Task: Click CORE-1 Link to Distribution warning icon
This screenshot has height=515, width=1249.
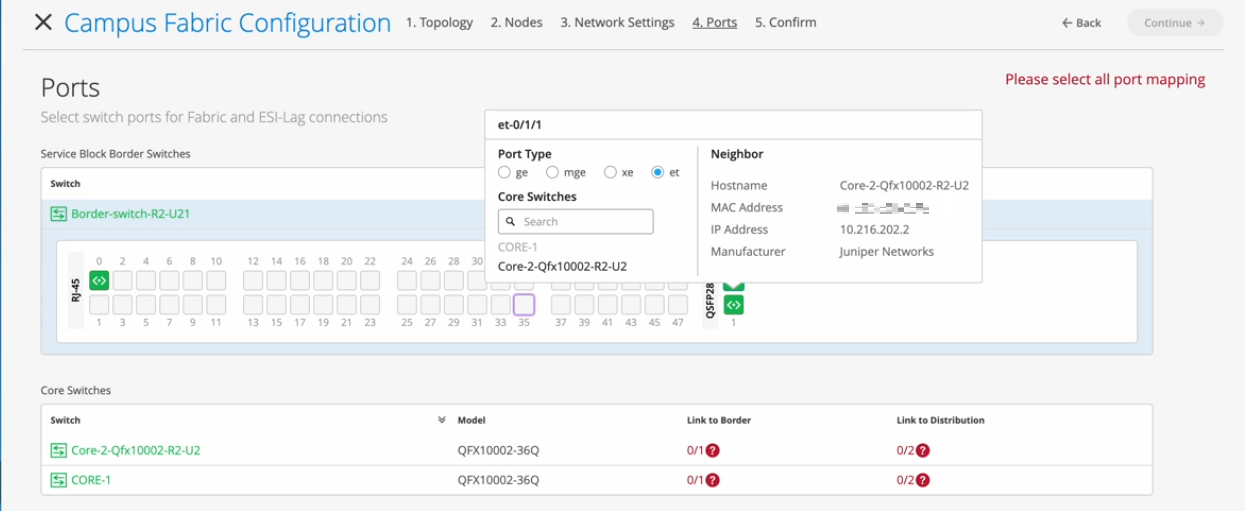Action: (923, 480)
